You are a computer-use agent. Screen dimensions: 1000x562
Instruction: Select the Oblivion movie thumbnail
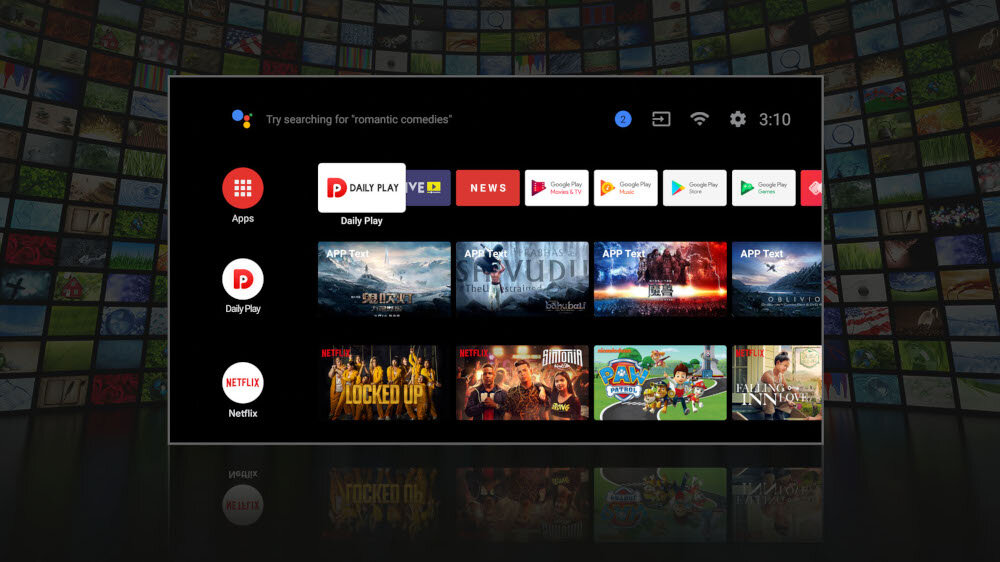coord(777,279)
